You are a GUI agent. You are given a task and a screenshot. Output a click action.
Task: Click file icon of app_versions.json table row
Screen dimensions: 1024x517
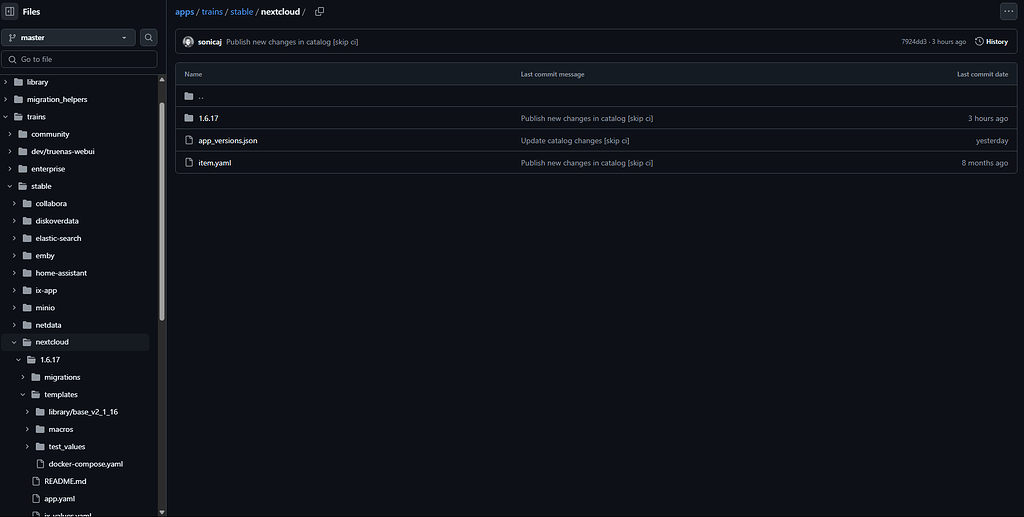[x=189, y=140]
